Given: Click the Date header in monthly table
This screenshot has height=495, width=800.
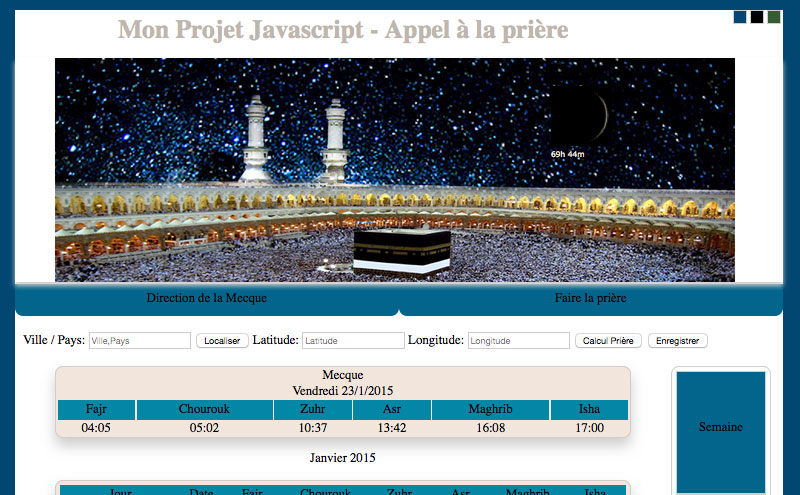Looking at the screenshot, I should coord(201,491).
